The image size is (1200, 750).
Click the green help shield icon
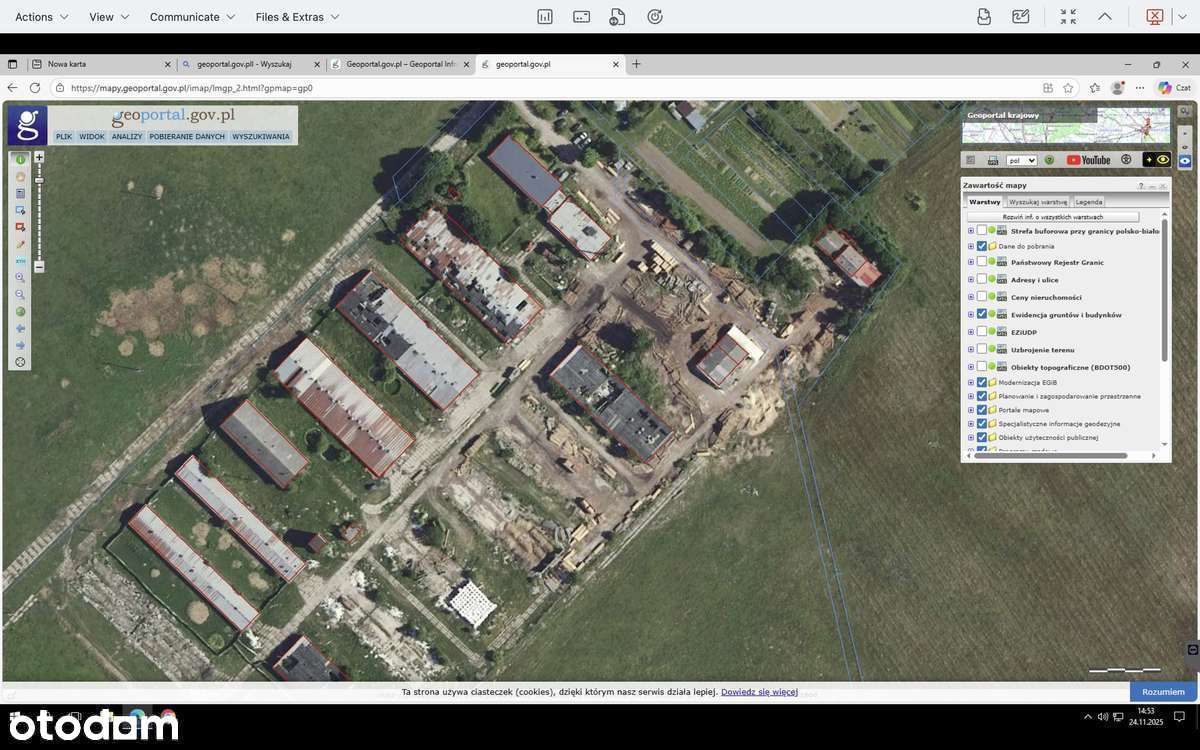coord(1049,160)
